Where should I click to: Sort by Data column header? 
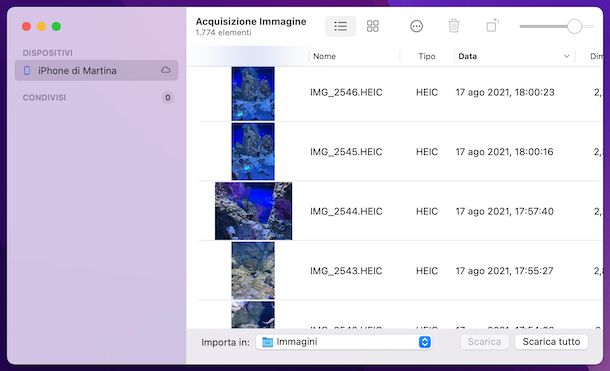[x=468, y=56]
